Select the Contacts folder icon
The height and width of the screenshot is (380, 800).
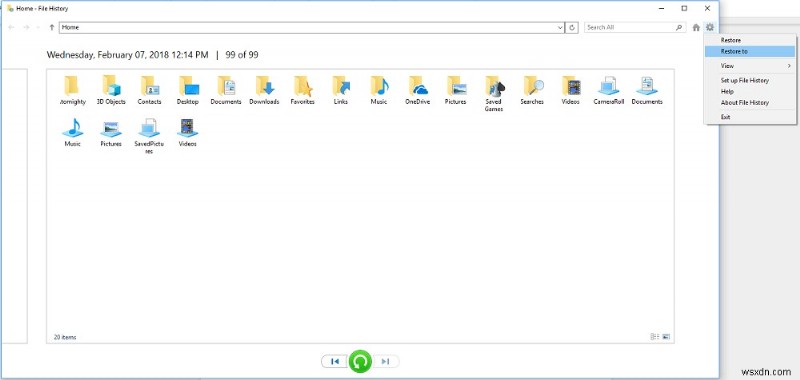click(149, 90)
